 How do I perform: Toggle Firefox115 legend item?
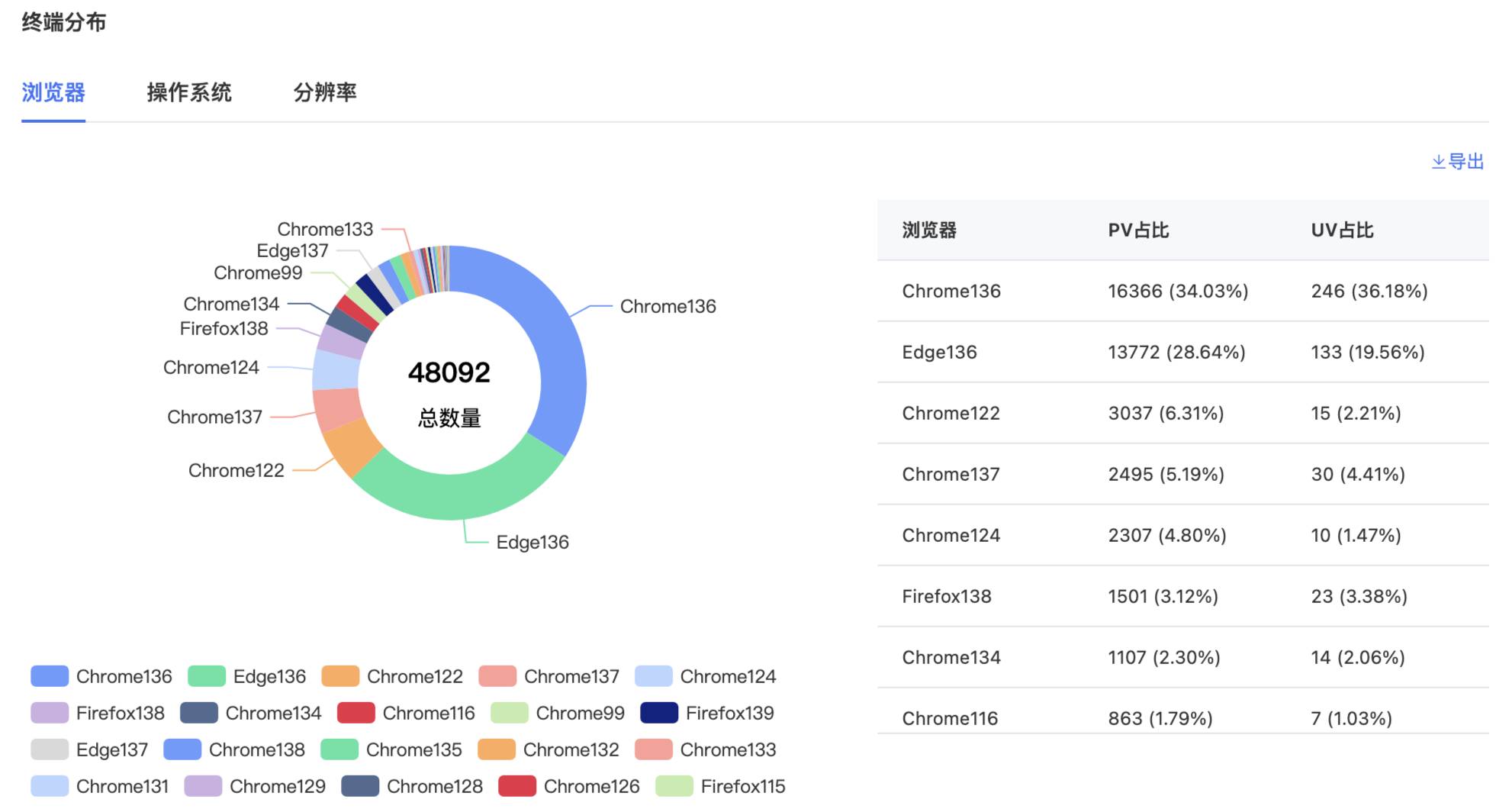[x=720, y=786]
